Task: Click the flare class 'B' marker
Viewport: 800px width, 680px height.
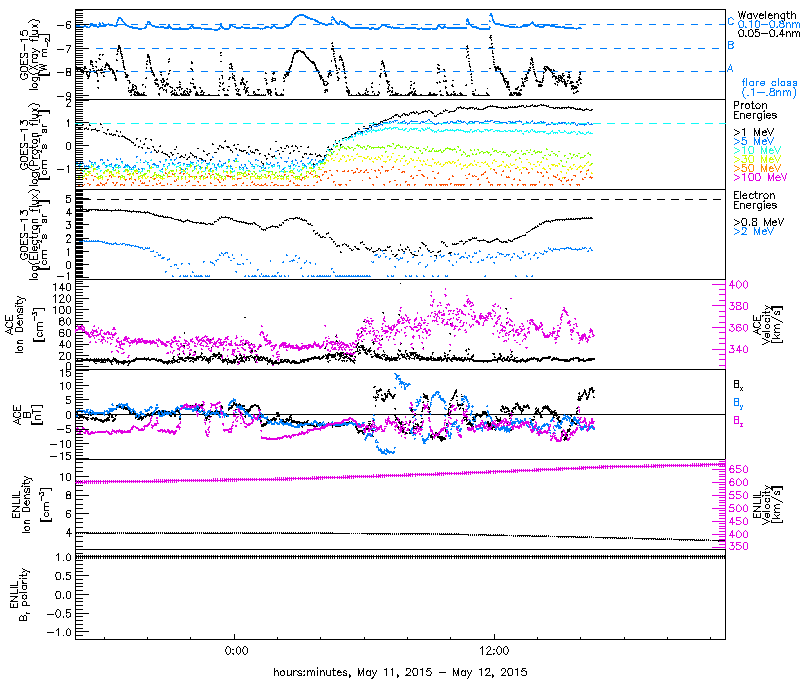Action: click(731, 45)
